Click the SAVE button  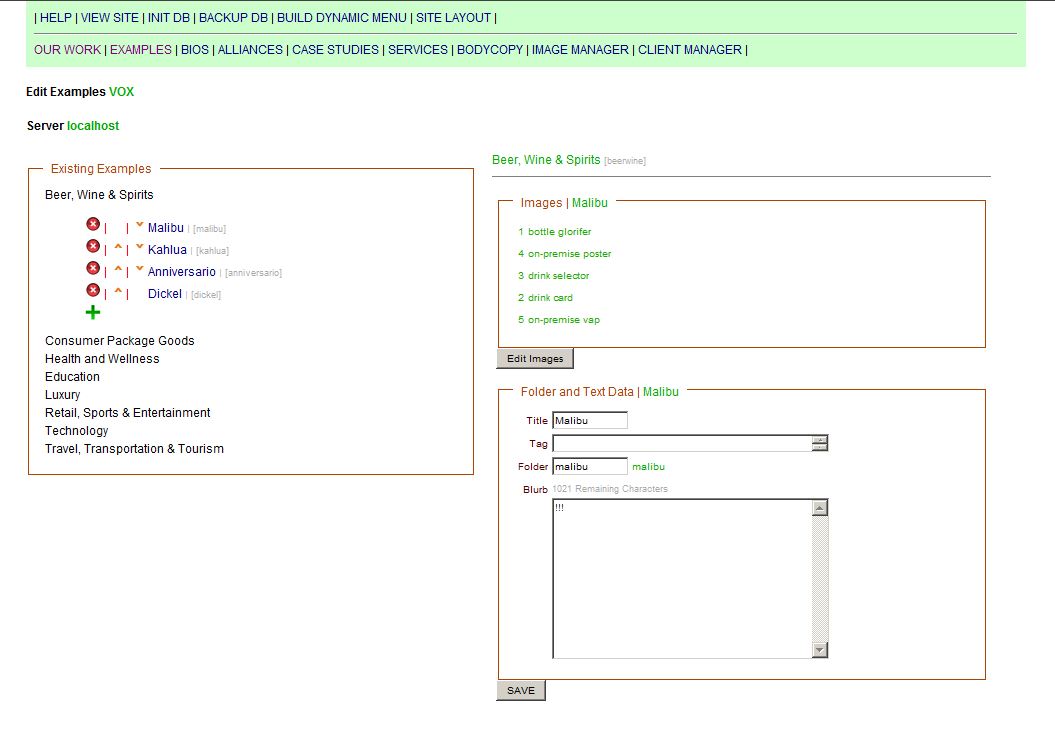click(521, 691)
